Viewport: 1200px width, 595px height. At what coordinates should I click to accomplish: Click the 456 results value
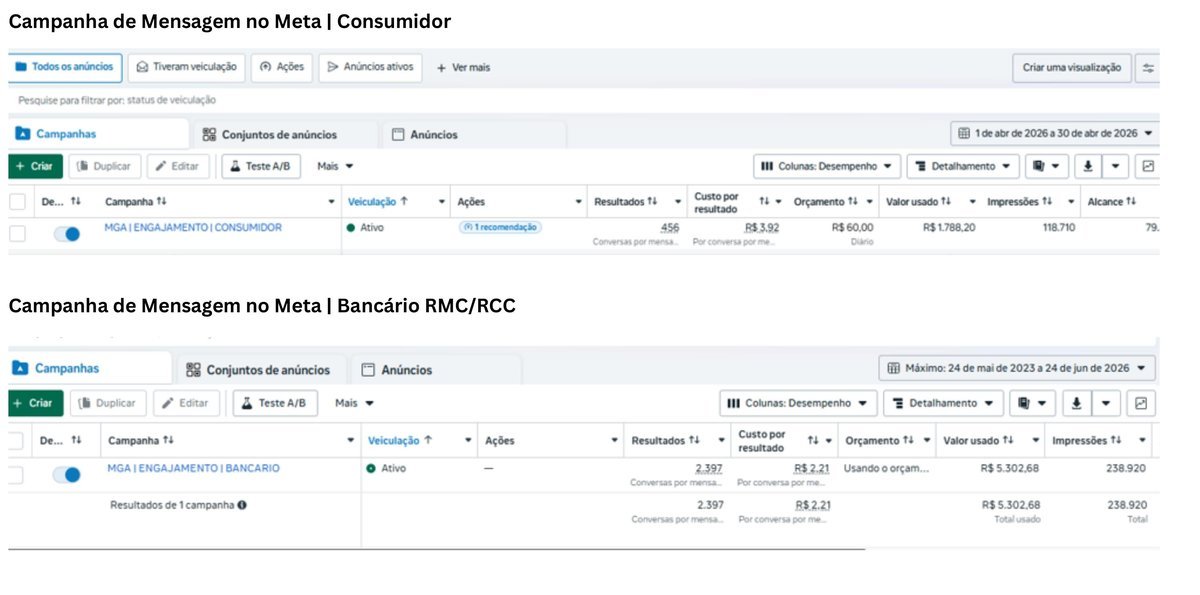pos(669,228)
